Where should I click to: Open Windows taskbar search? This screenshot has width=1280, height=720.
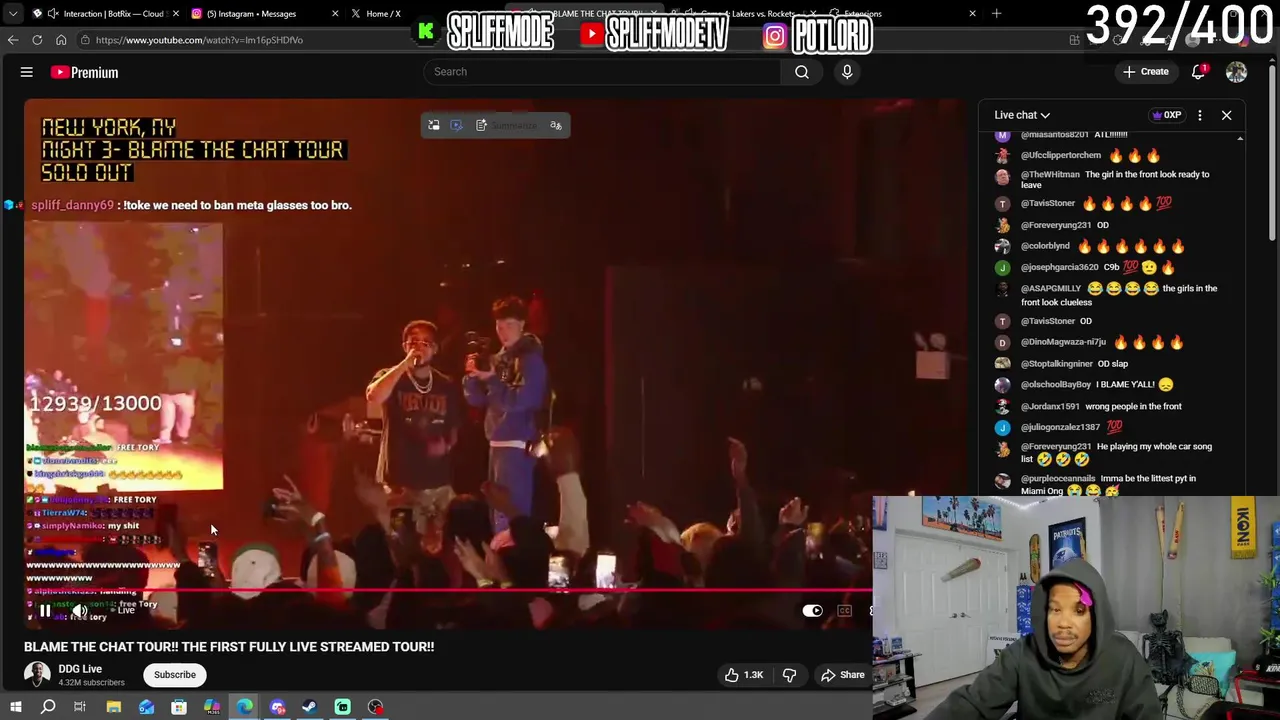coord(48,707)
